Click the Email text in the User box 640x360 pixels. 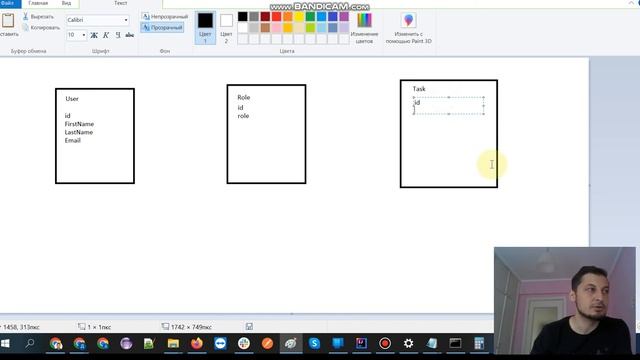[73, 140]
